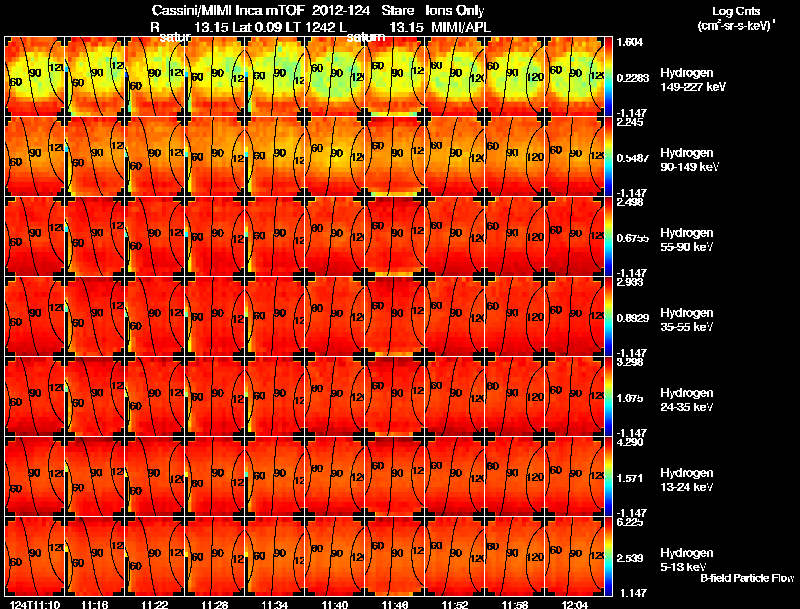Click the '11:58' time axis label

tap(515, 605)
